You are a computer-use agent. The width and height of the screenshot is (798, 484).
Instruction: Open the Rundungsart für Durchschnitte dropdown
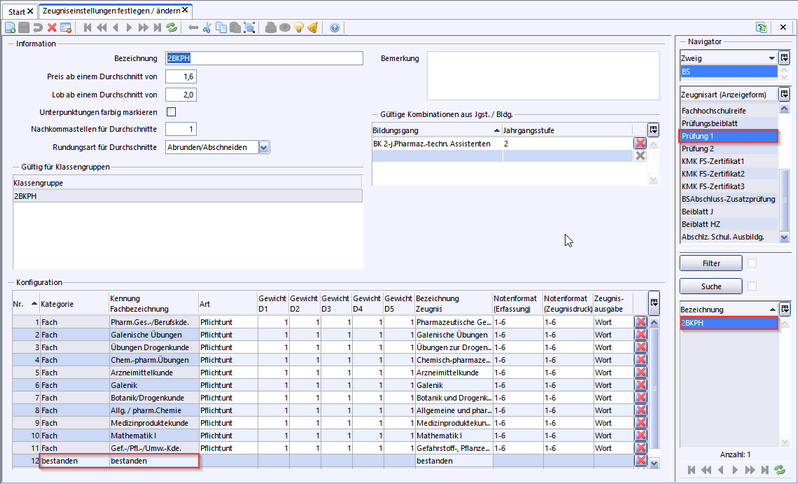[264, 147]
